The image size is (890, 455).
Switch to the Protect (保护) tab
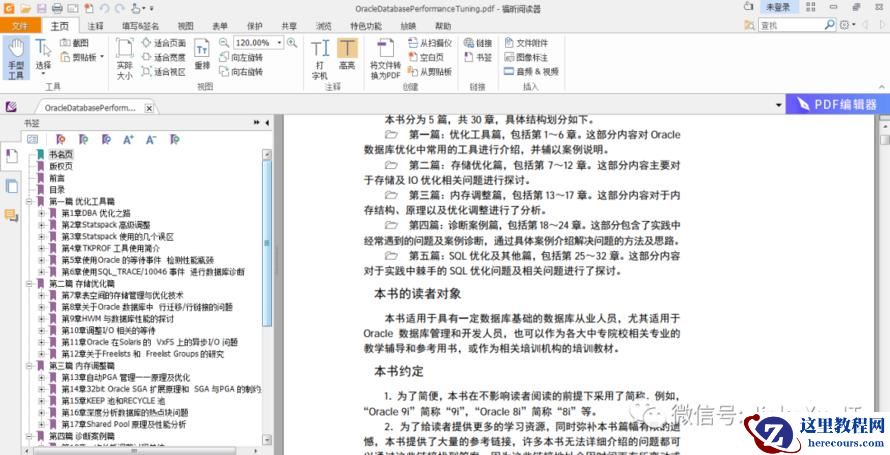pos(255,26)
